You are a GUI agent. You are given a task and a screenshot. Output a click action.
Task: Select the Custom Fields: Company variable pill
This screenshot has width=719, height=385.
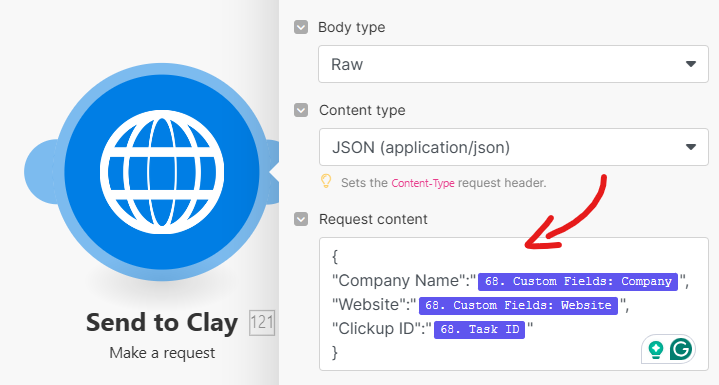578,281
